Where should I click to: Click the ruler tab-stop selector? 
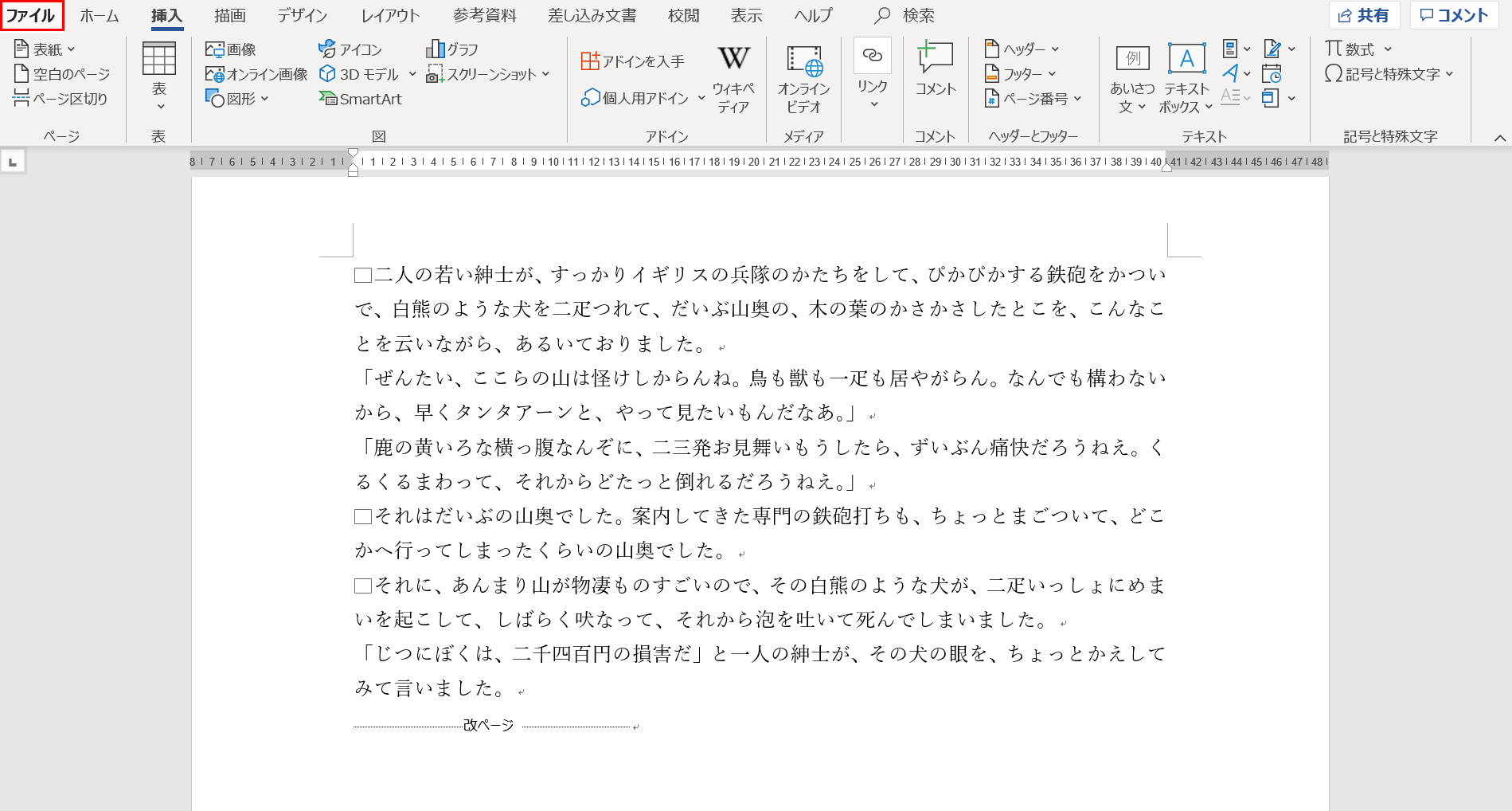(x=13, y=163)
